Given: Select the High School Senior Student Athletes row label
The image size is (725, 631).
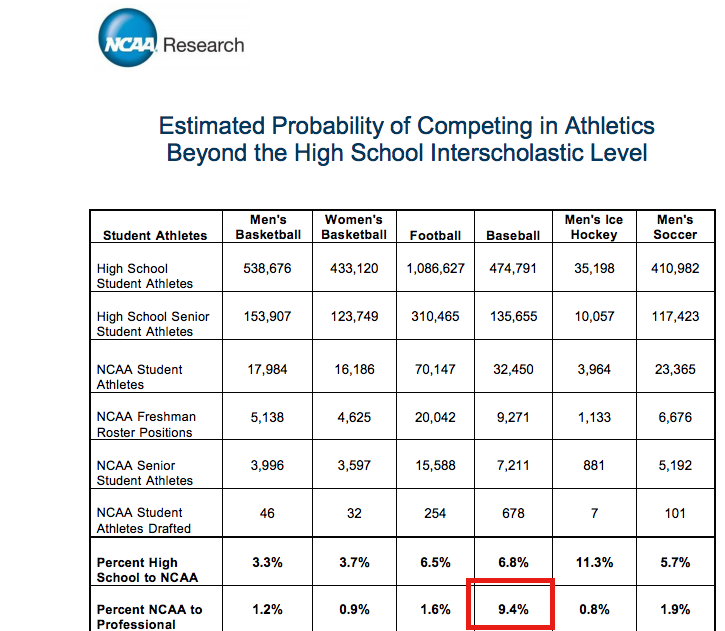Looking at the screenshot, I should pyautogui.click(x=153, y=323).
